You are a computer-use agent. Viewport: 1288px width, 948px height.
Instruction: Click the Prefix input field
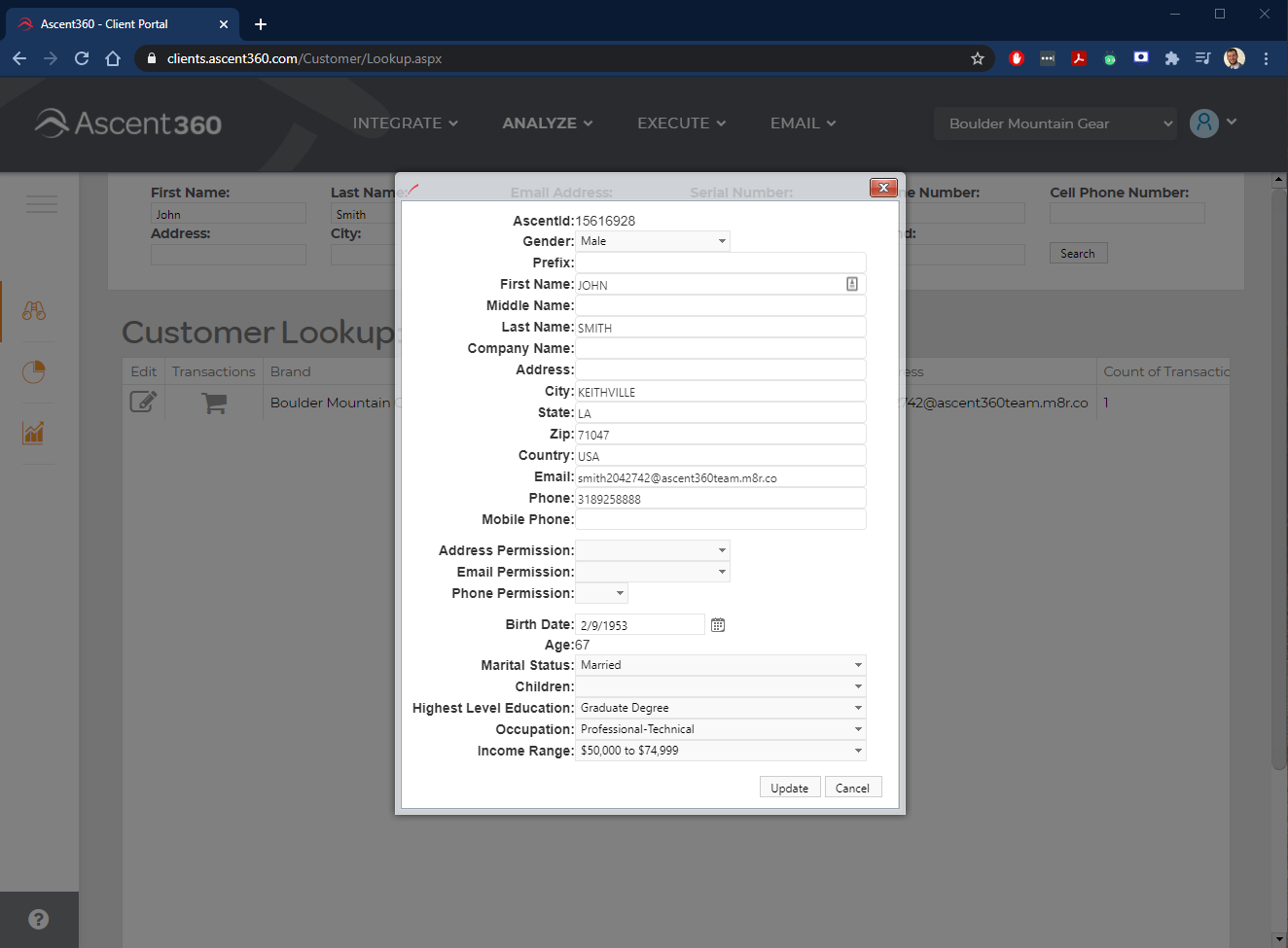click(721, 263)
